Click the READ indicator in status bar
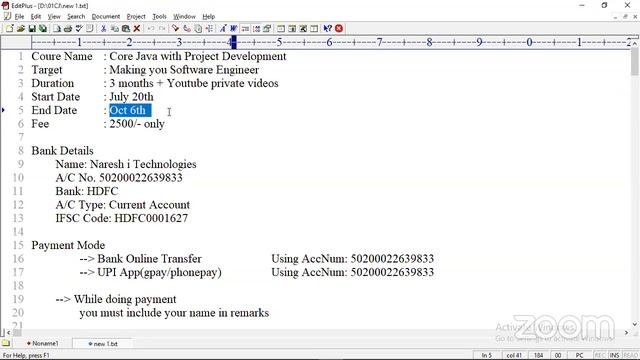The height and width of the screenshot is (360, 640). tap(630, 356)
